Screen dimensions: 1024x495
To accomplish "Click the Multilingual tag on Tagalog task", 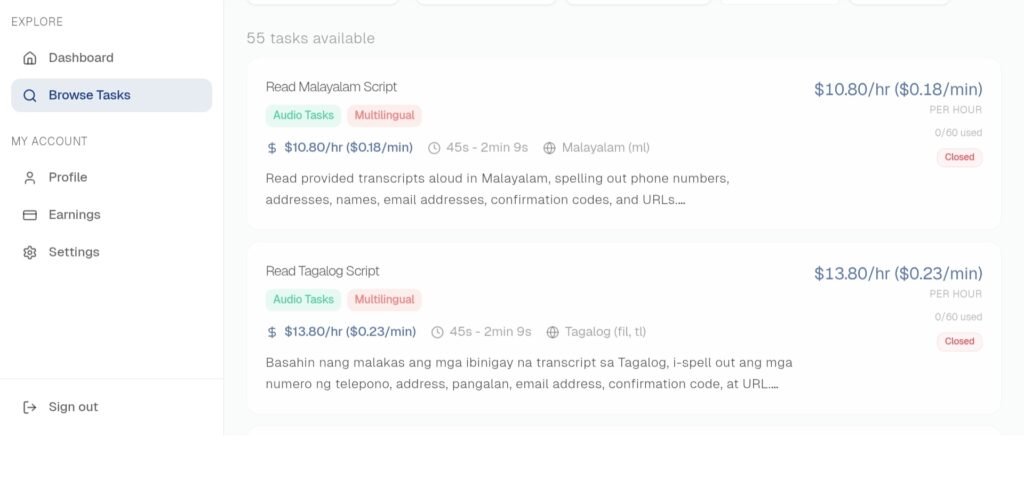I will point(384,300).
